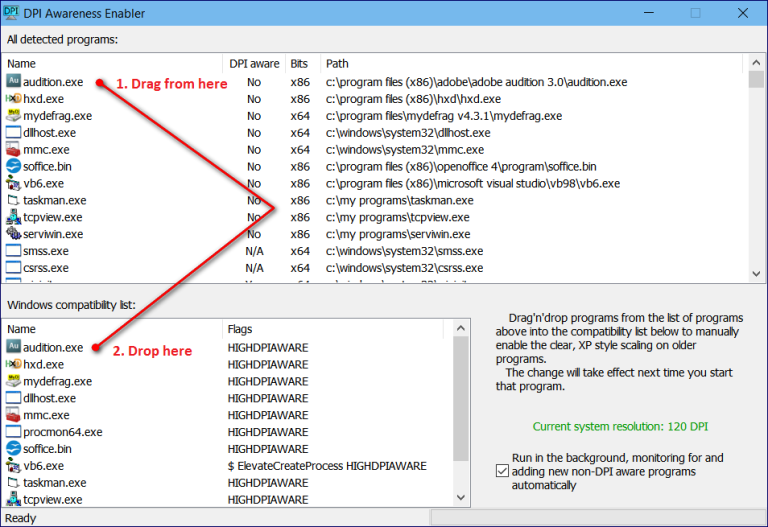The width and height of the screenshot is (768, 527).
Task: Click the mydefrag.exe icon in compatibility list
Action: coord(13,381)
